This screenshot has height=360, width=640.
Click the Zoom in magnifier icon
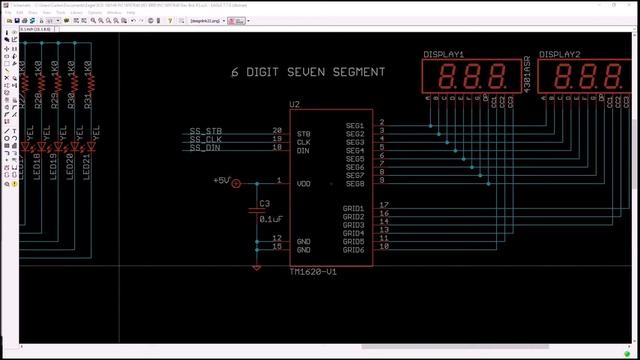pyautogui.click(x=100, y=21)
